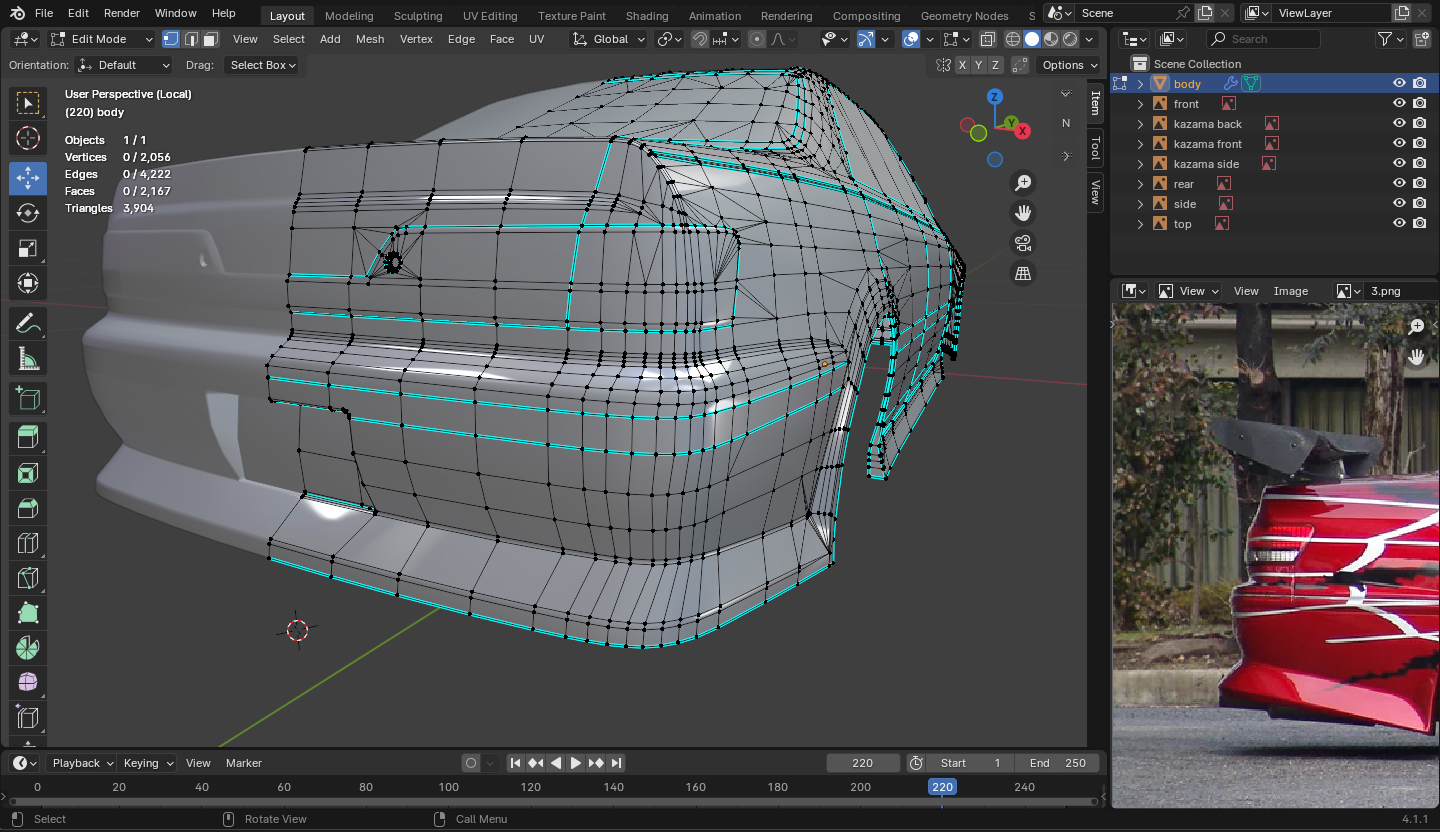Select the Move tool in toolbar
The width and height of the screenshot is (1440, 832).
coord(28,178)
